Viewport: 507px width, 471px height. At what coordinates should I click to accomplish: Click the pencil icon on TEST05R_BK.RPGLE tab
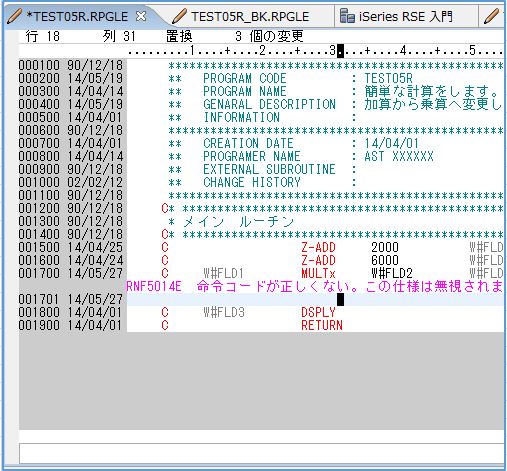point(179,16)
